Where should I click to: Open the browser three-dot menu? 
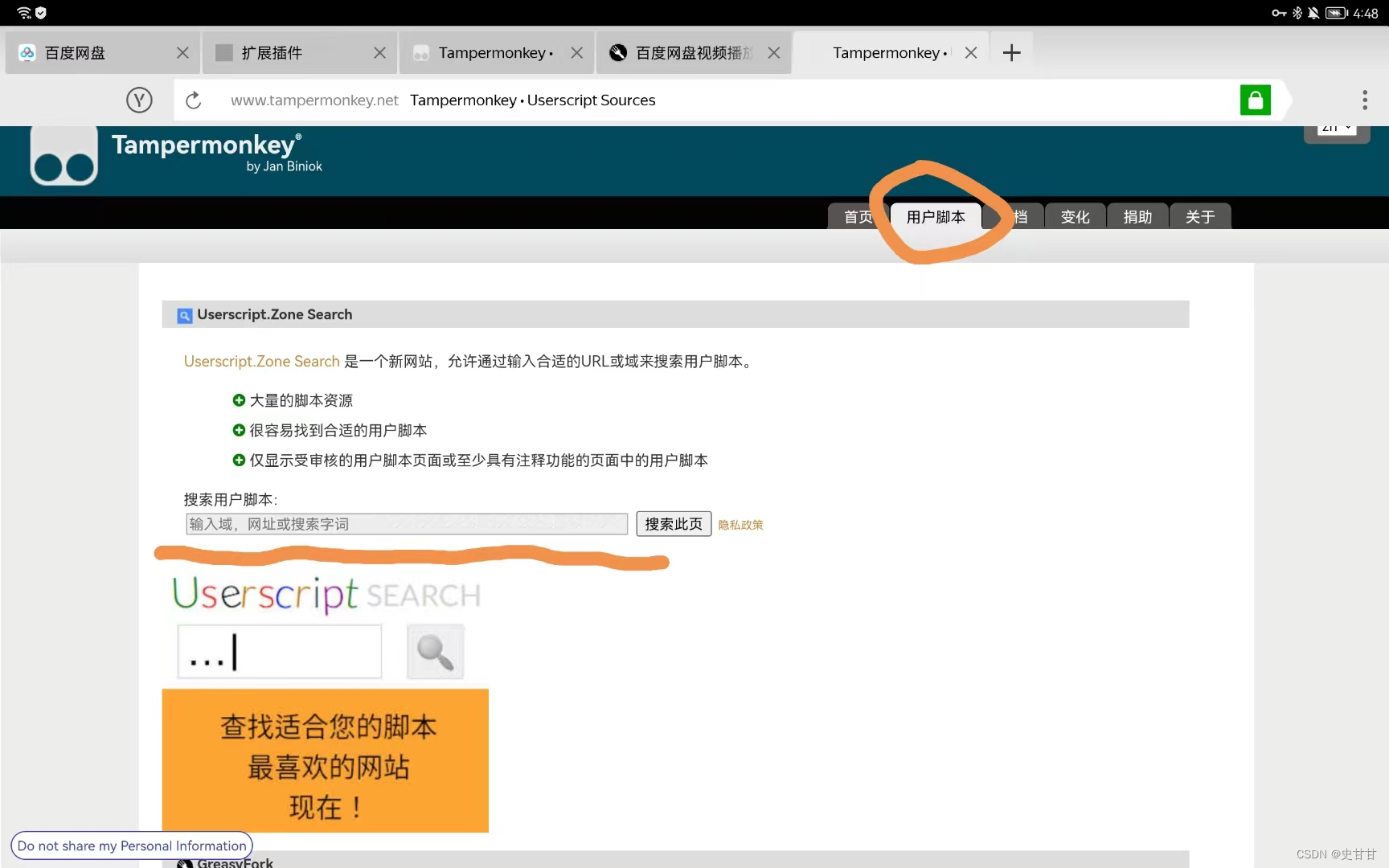1364,100
